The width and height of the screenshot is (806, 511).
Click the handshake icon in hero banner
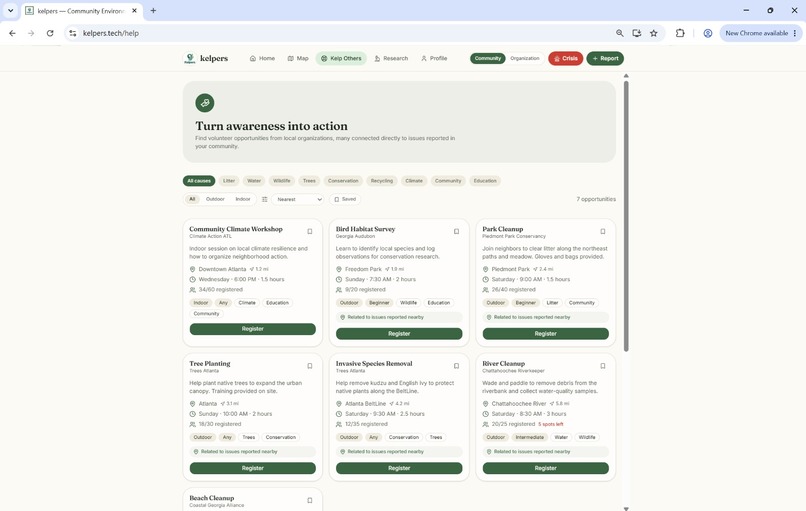click(205, 103)
